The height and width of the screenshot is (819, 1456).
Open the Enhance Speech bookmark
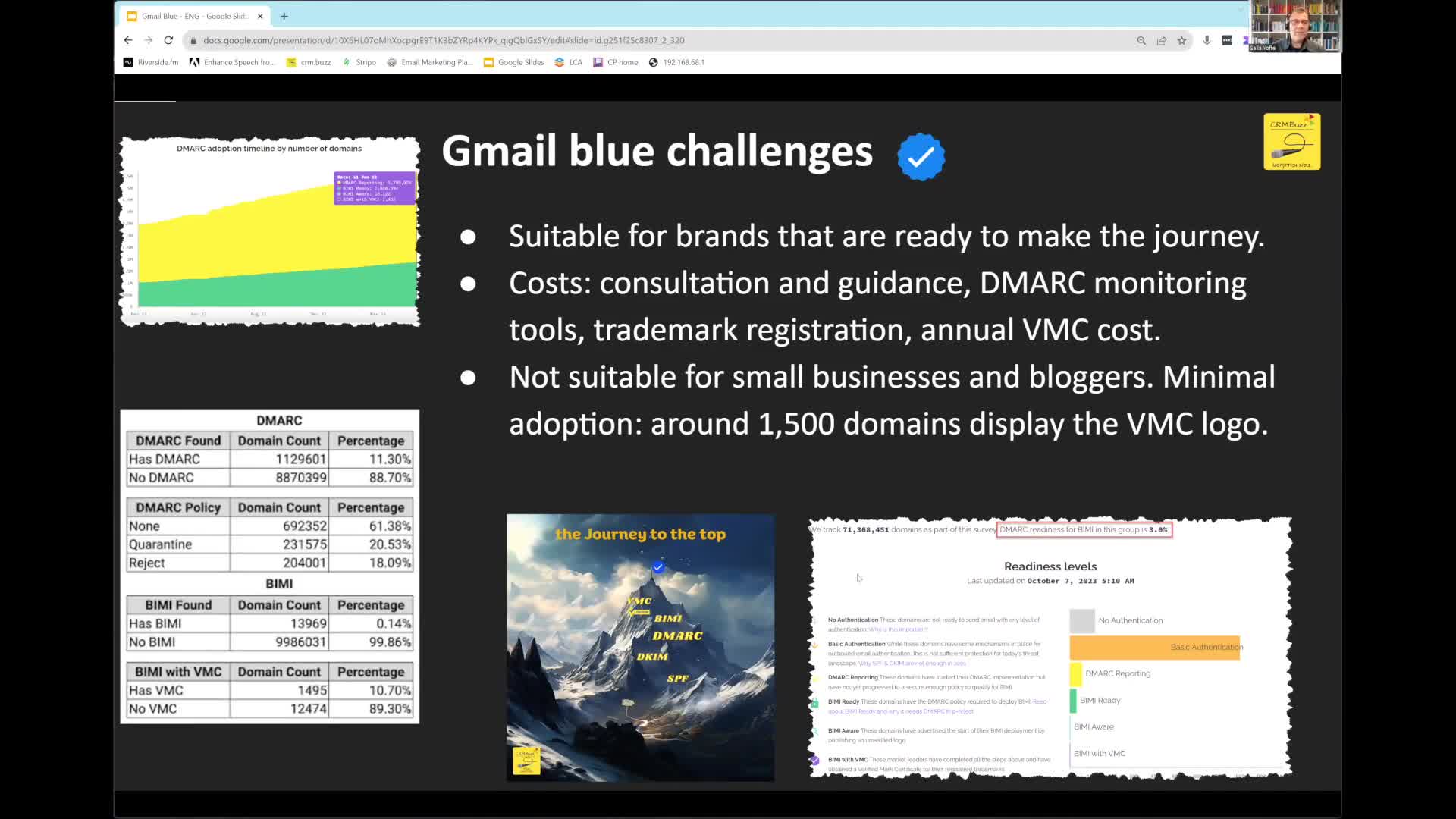232,62
